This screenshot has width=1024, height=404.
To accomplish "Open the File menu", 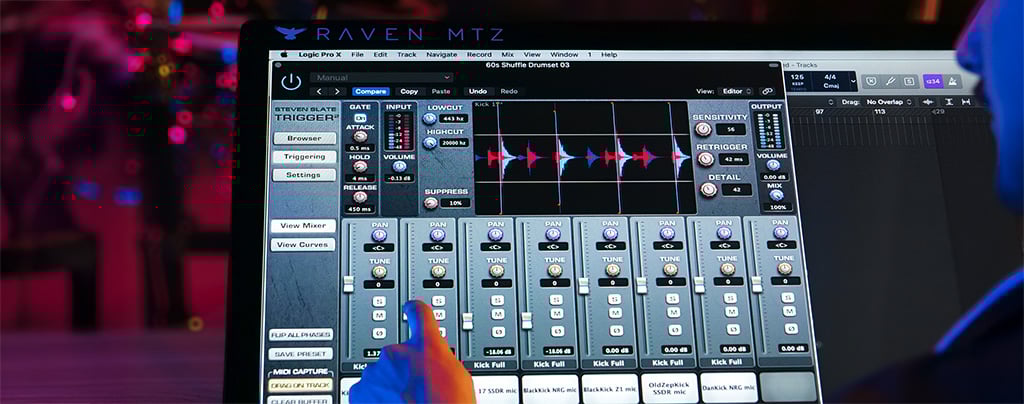I will [x=357, y=55].
